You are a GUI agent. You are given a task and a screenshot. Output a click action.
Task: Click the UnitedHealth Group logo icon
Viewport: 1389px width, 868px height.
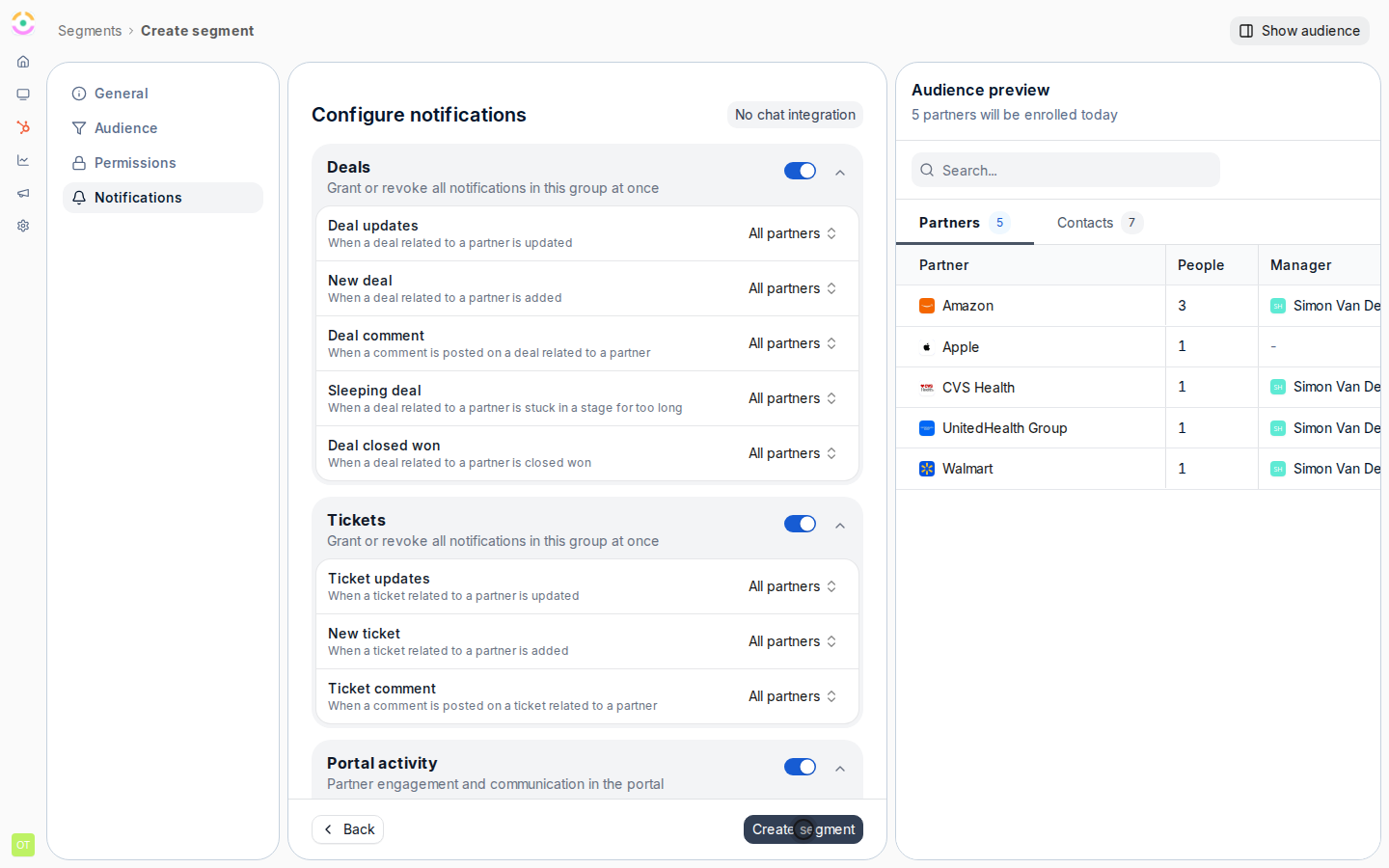coord(927,428)
